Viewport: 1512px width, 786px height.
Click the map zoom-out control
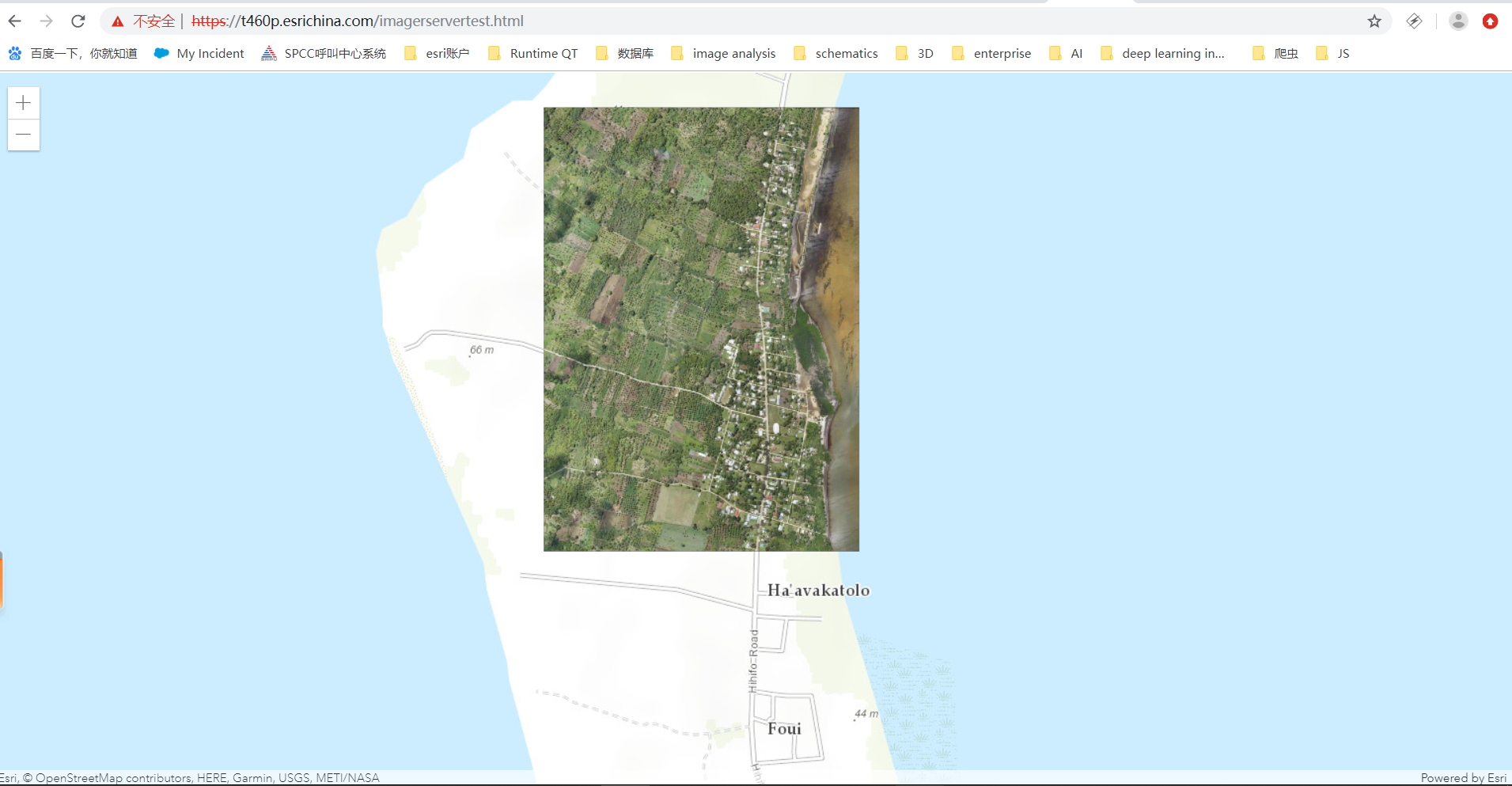(x=23, y=135)
